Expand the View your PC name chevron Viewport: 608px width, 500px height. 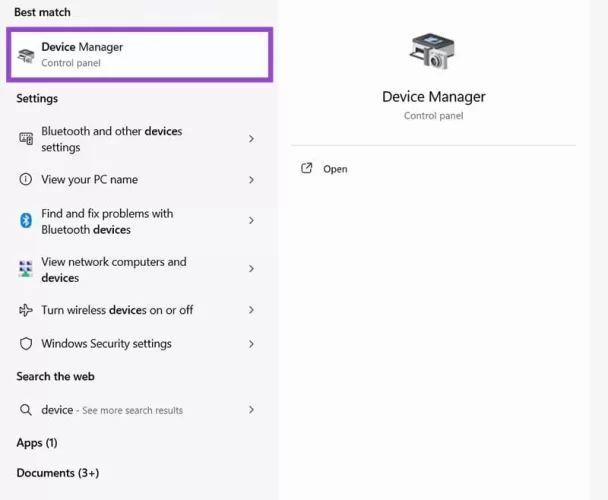click(251, 180)
